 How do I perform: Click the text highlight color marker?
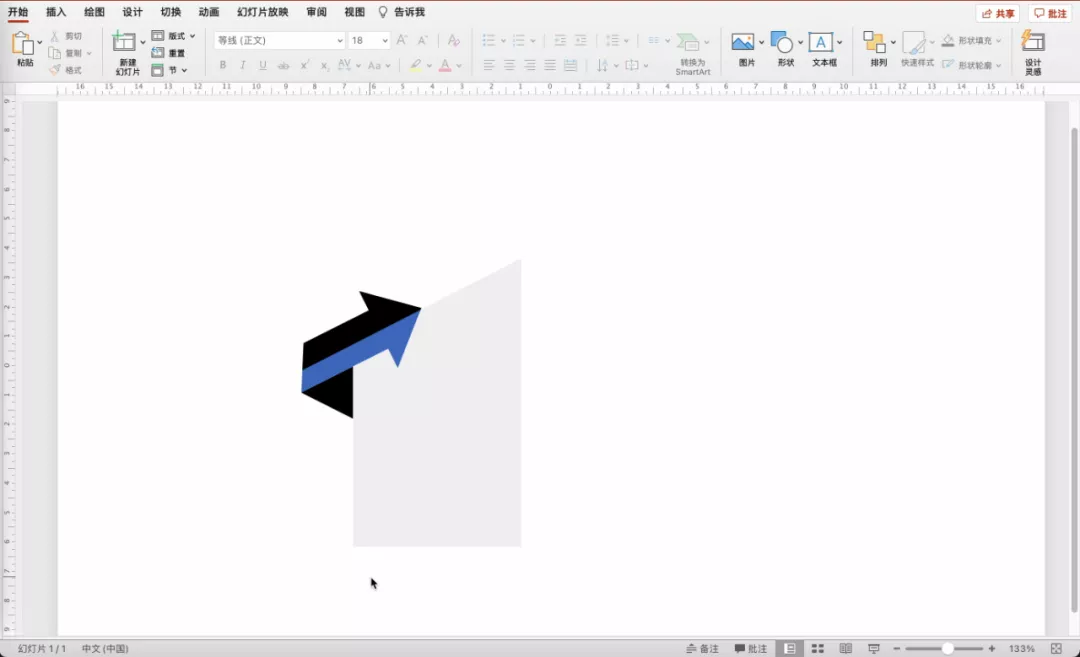click(x=415, y=65)
